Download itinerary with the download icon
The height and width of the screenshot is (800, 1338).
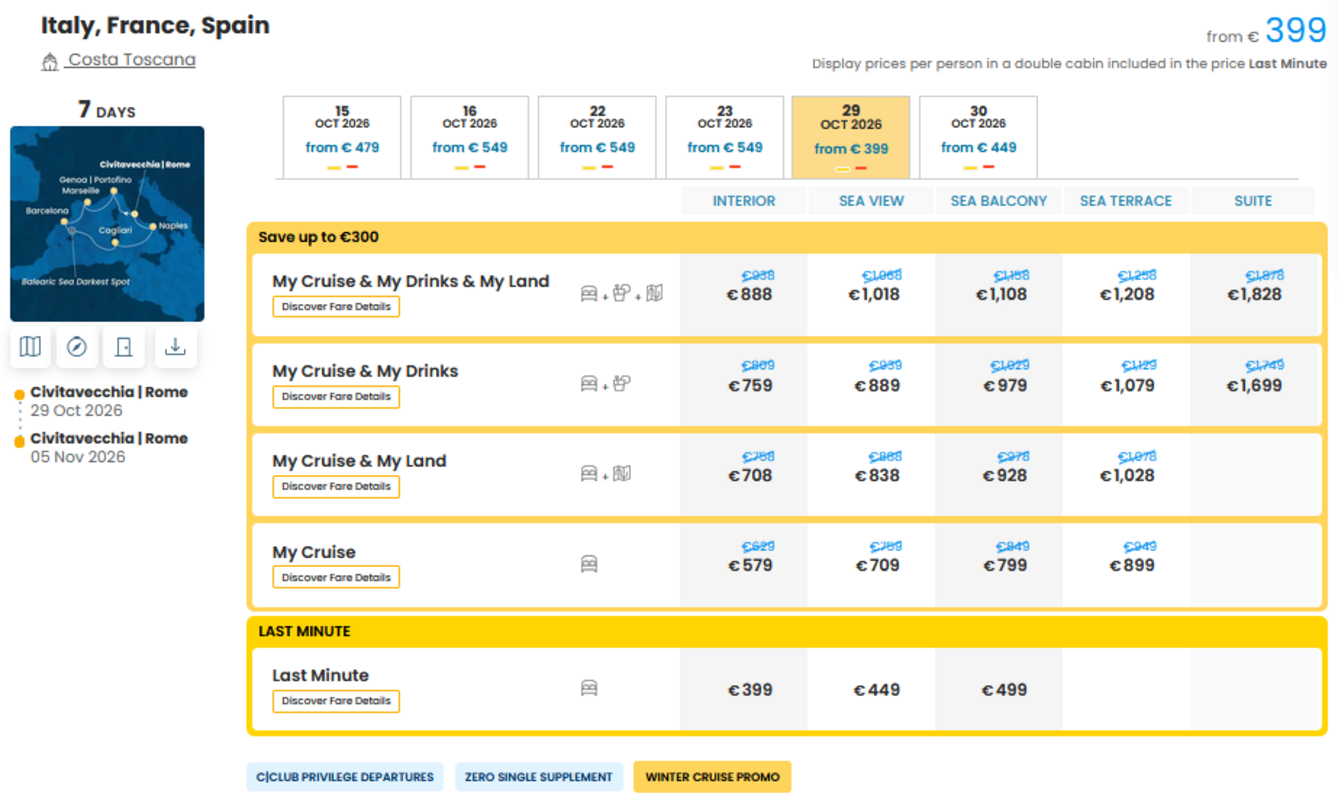pyautogui.click(x=175, y=347)
